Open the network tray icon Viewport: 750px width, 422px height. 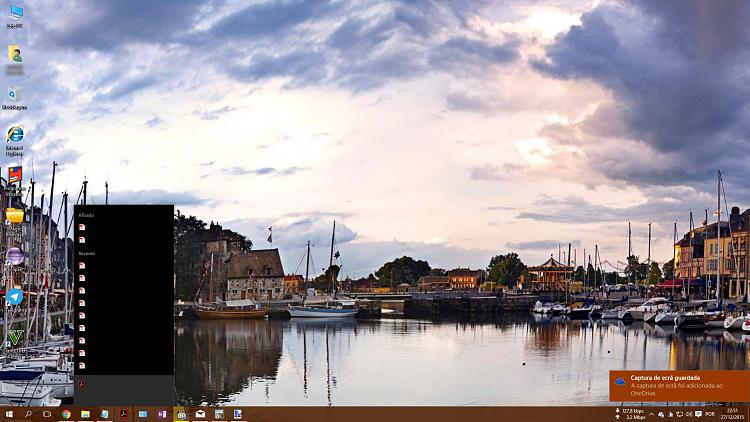679,414
